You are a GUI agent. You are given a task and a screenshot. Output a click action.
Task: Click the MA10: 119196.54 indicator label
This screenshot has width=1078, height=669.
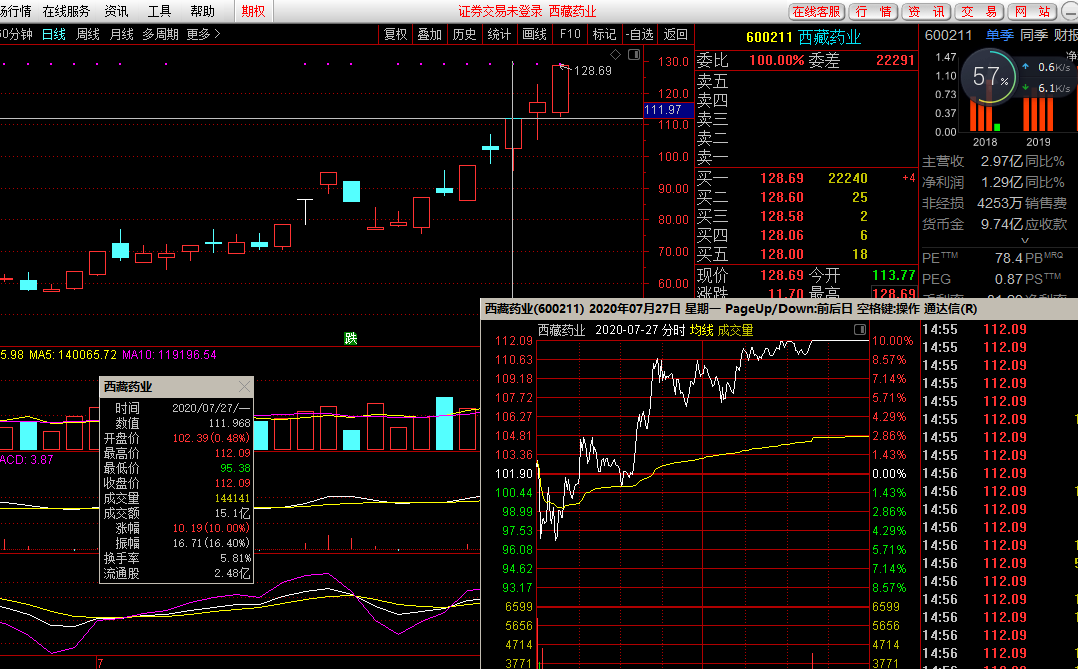[x=169, y=355]
